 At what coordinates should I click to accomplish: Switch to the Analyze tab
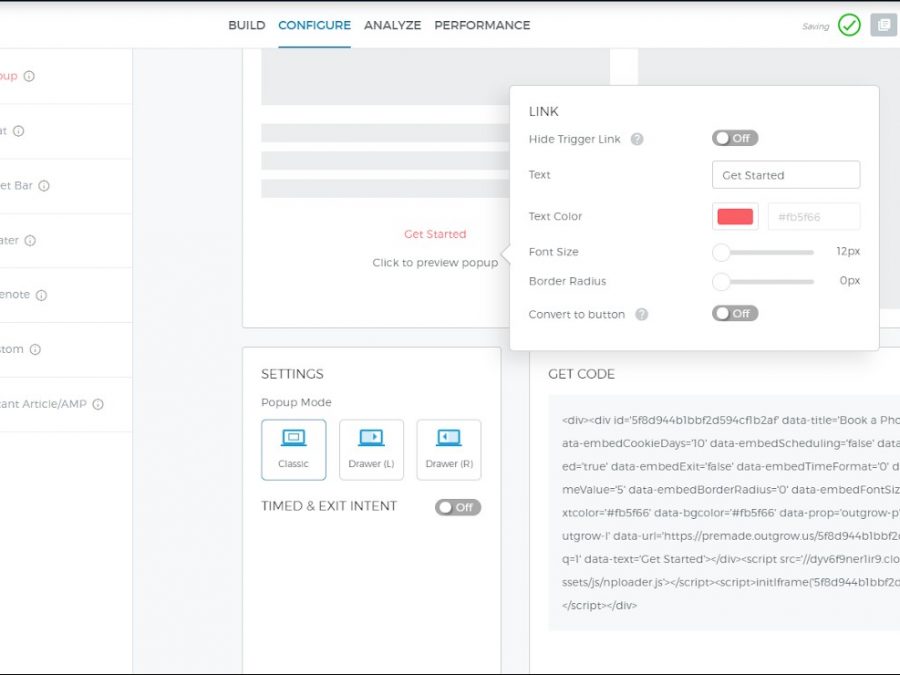(392, 25)
